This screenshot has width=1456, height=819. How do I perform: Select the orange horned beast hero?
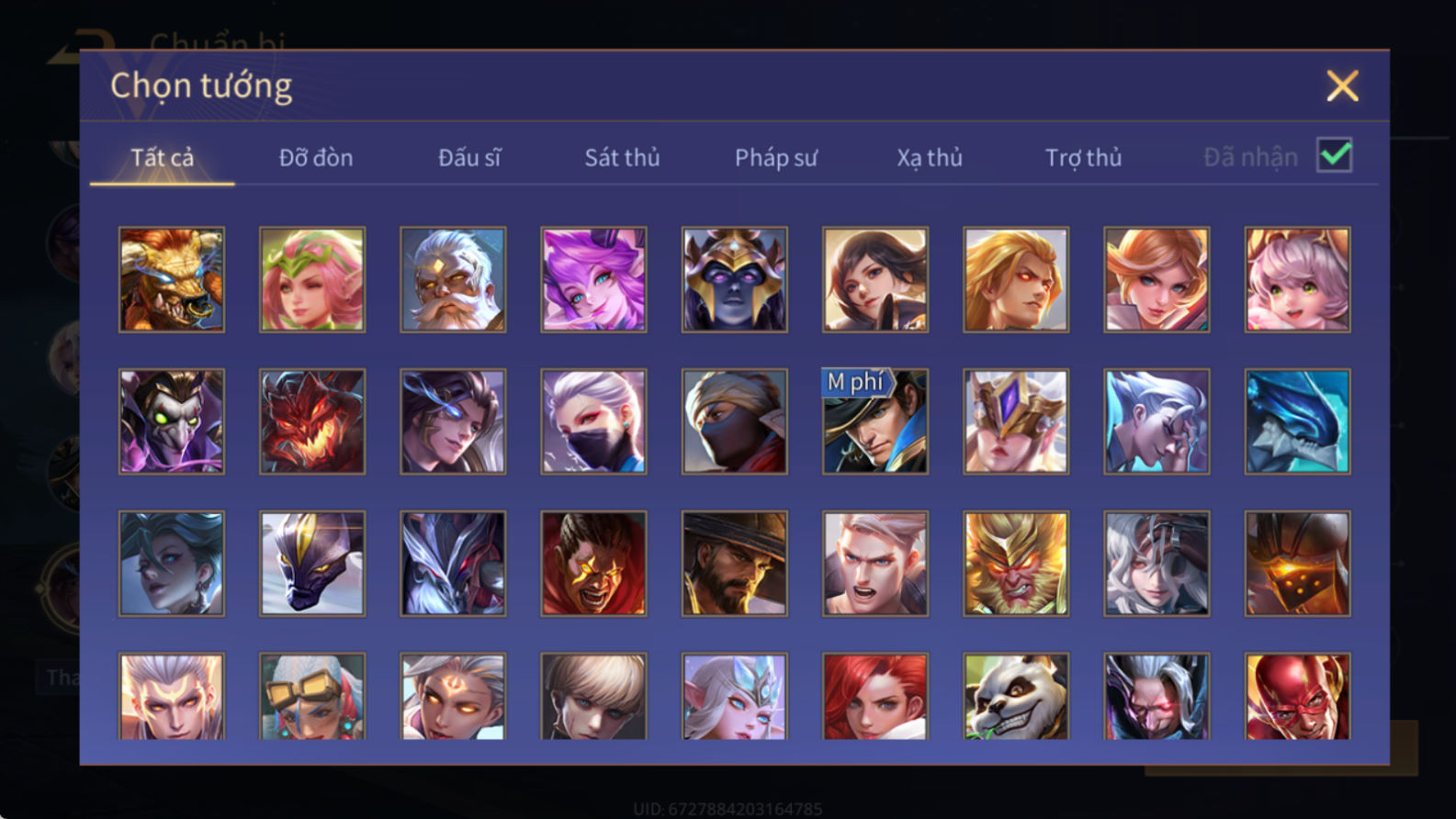172,279
